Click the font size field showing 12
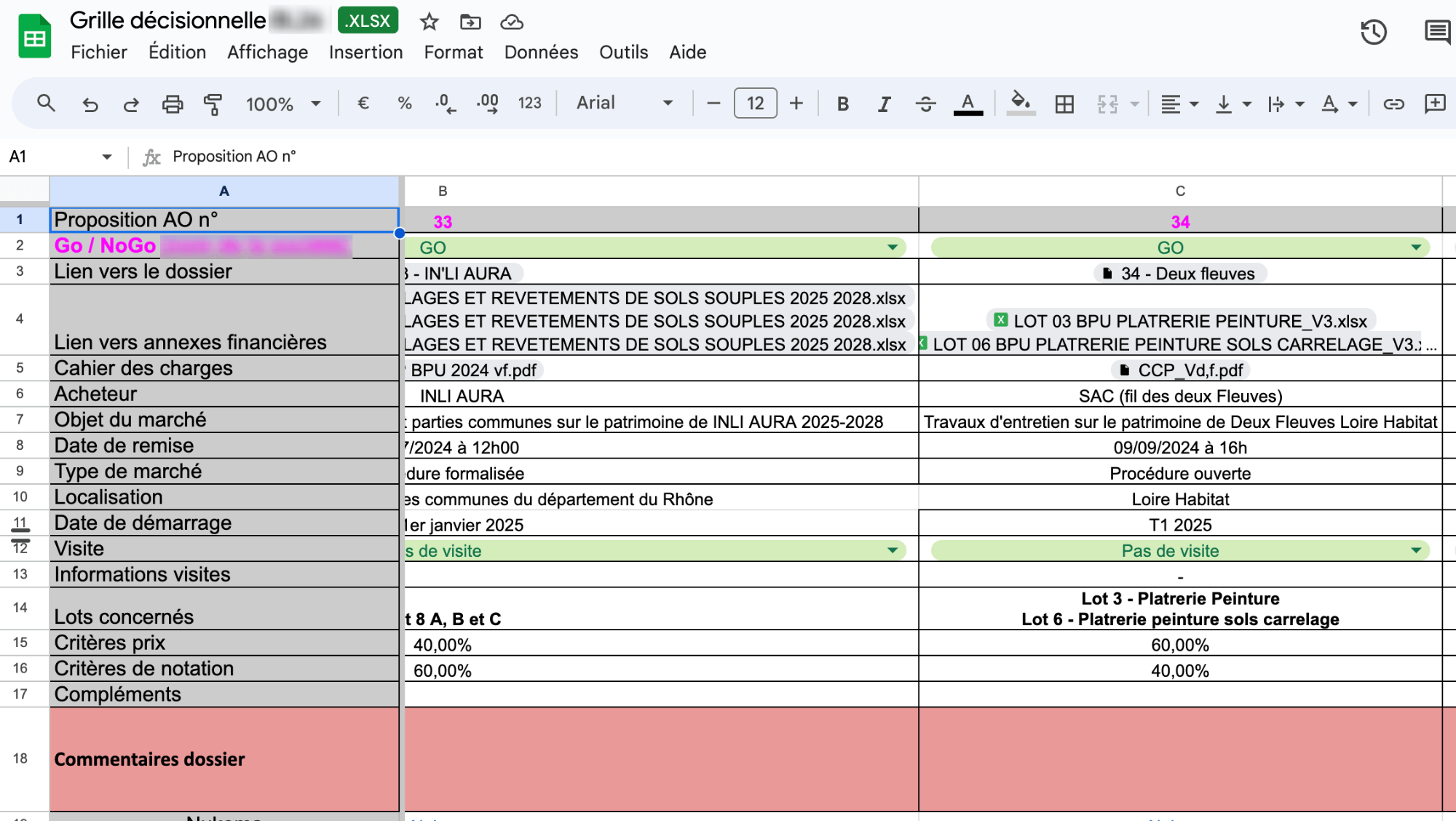1456x821 pixels. [x=755, y=103]
